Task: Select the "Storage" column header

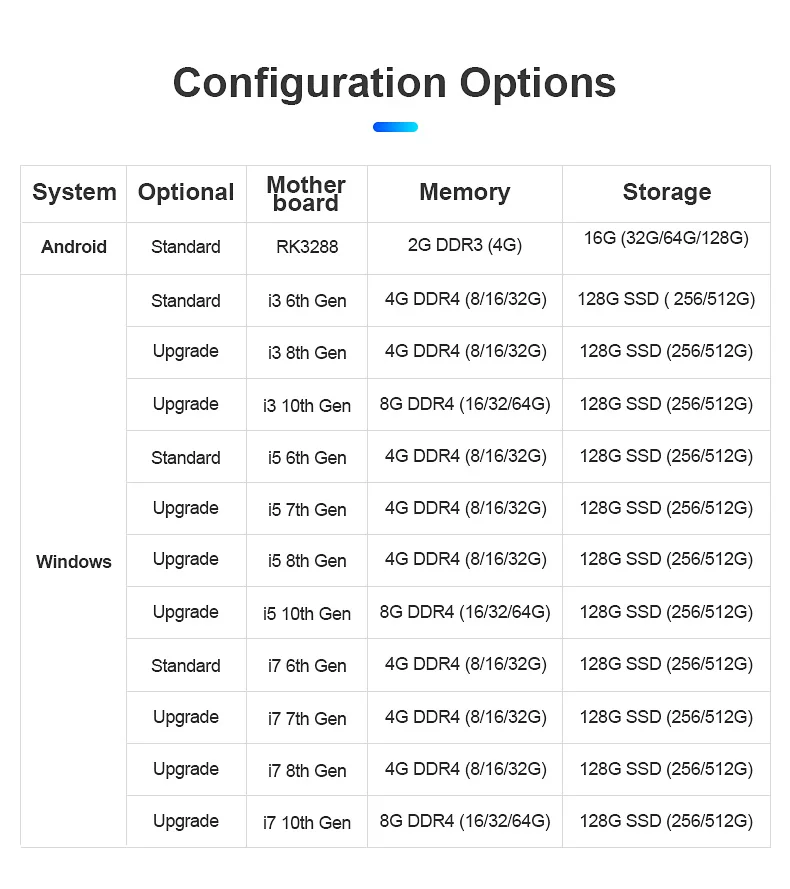Action: pos(666,192)
